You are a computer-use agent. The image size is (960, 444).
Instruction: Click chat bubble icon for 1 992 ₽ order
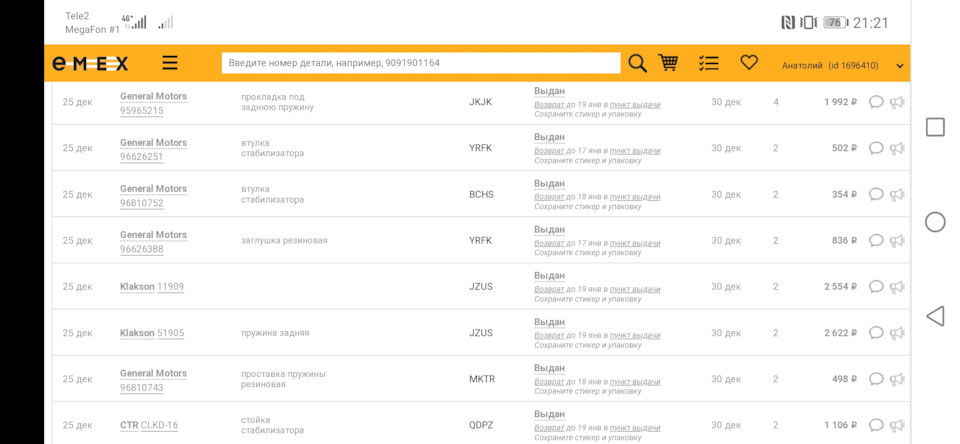876,102
